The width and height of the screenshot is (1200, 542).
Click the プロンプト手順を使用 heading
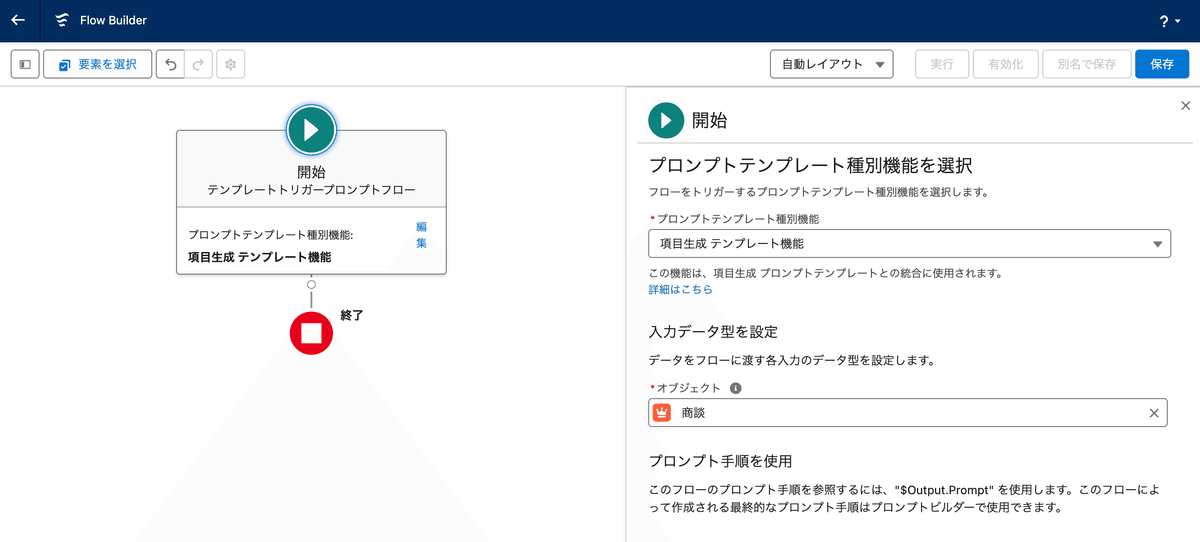(x=720, y=461)
